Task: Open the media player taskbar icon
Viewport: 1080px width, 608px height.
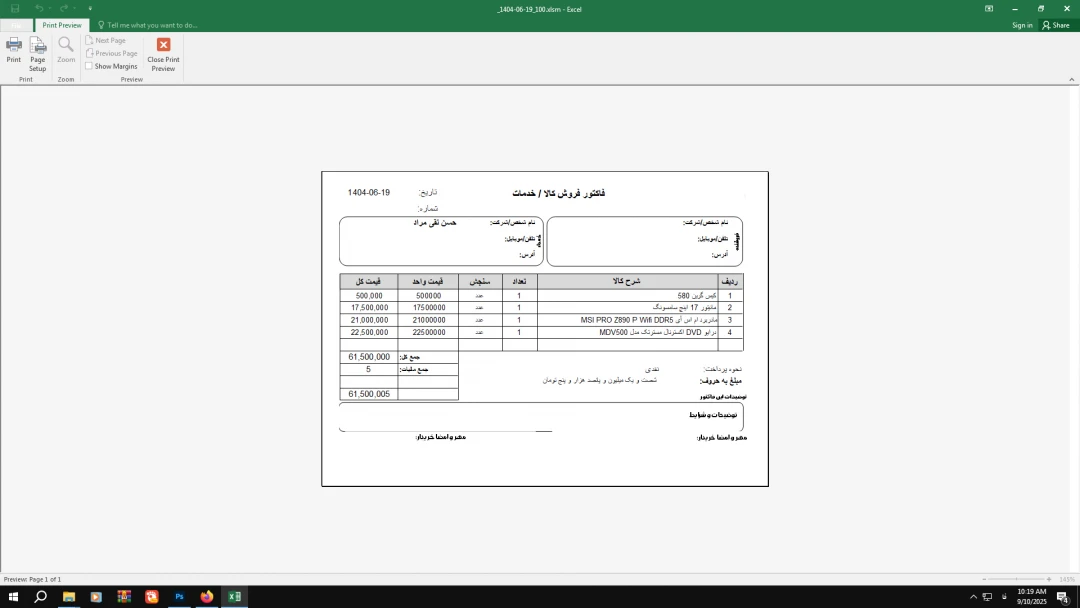Action: (96, 597)
